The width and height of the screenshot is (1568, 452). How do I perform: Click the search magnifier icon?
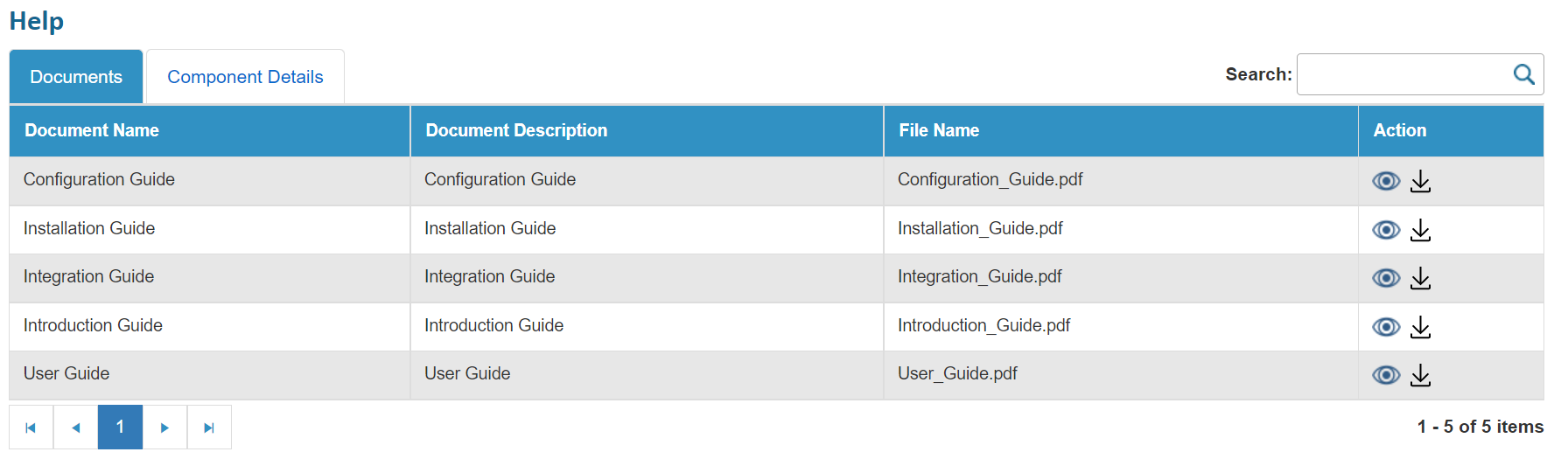click(x=1523, y=74)
